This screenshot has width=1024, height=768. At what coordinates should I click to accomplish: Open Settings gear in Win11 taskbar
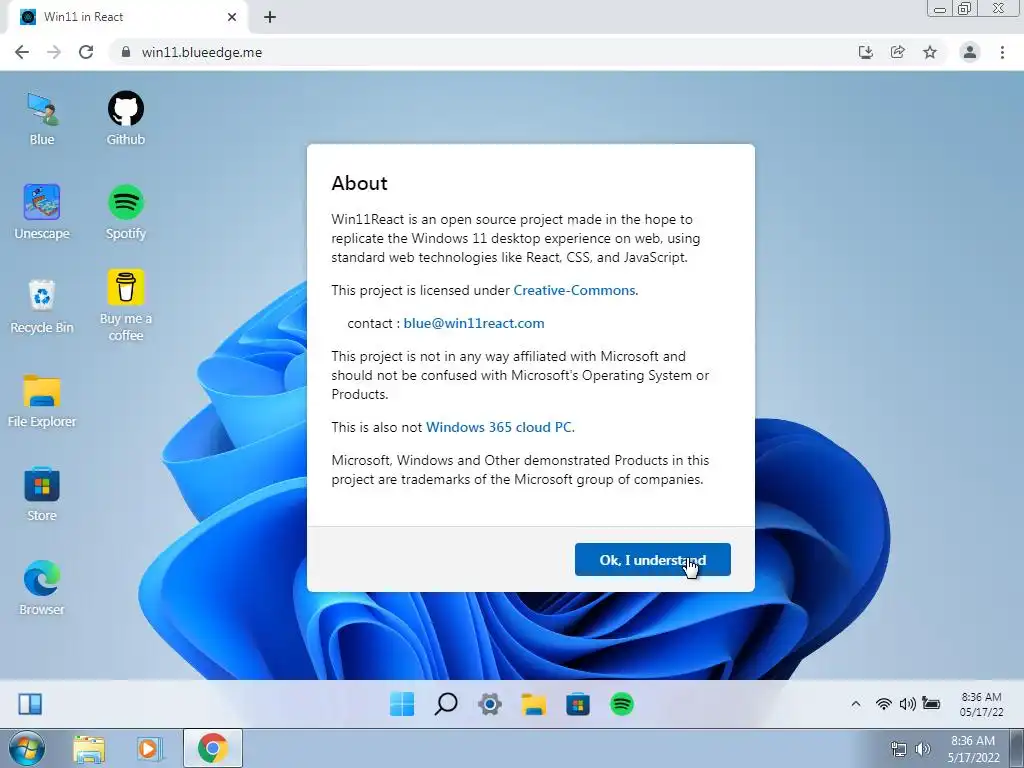pos(490,704)
